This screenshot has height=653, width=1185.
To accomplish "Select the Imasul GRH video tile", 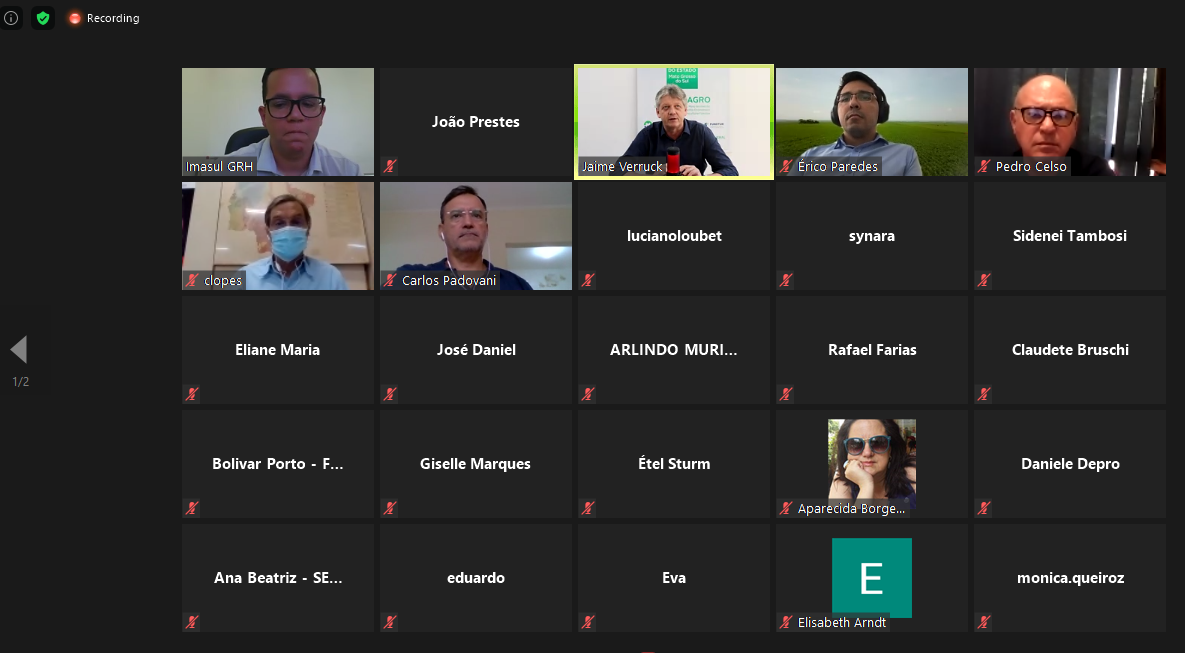I will (x=278, y=122).
